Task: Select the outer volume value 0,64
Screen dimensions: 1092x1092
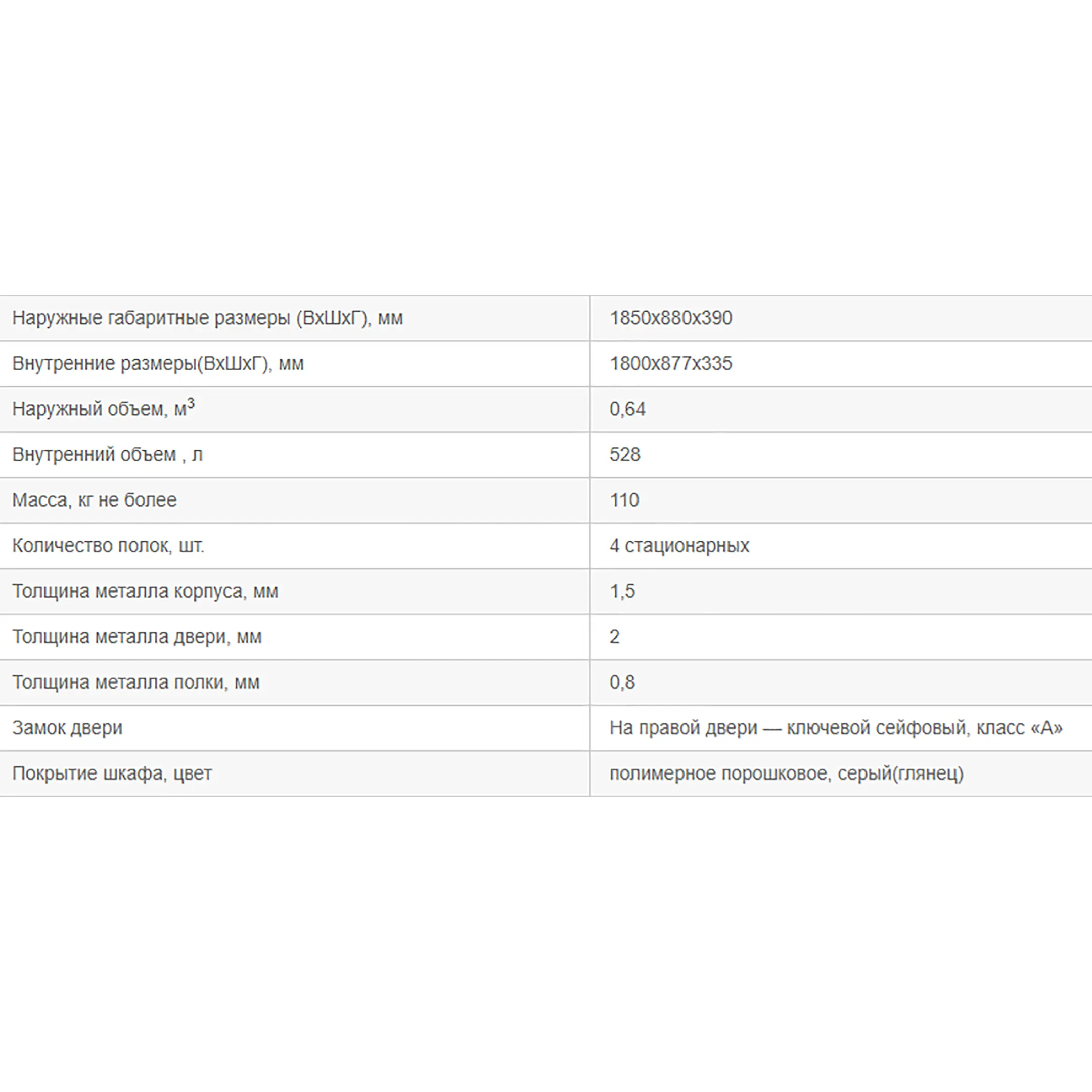Action: point(627,409)
